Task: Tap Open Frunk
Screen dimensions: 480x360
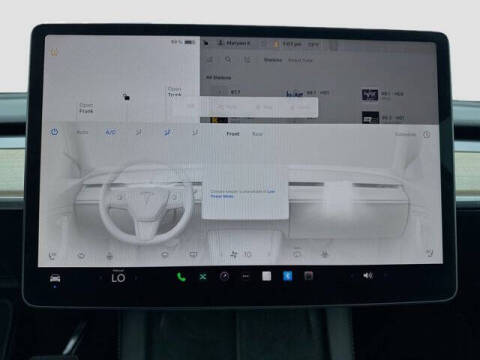Action: (x=86, y=108)
